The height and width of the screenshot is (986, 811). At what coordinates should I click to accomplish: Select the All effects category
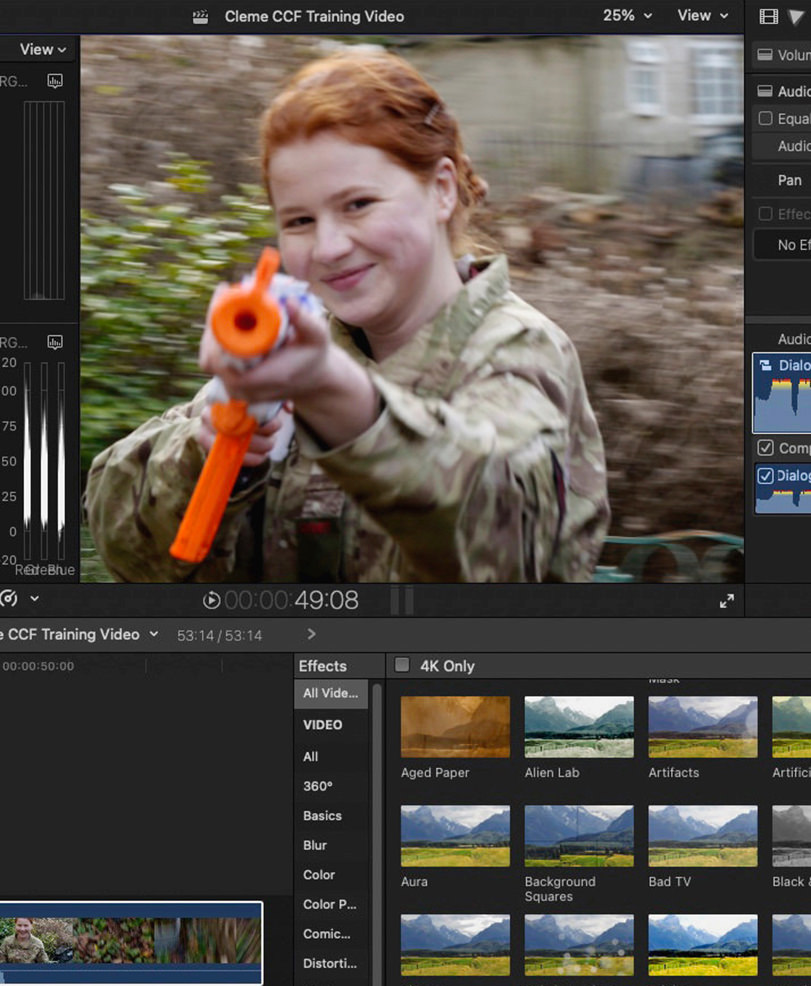(311, 757)
